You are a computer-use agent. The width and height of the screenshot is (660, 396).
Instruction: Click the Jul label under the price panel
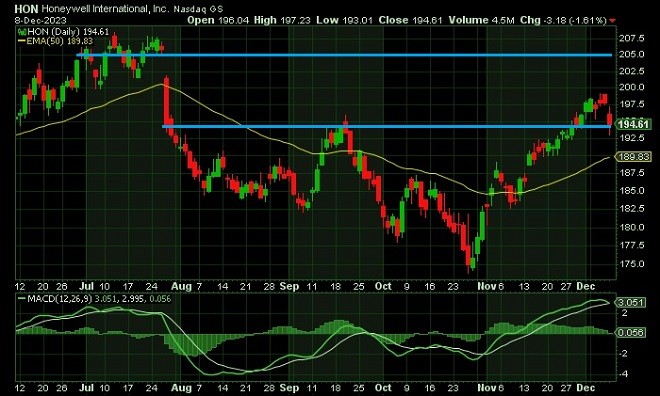click(87, 286)
